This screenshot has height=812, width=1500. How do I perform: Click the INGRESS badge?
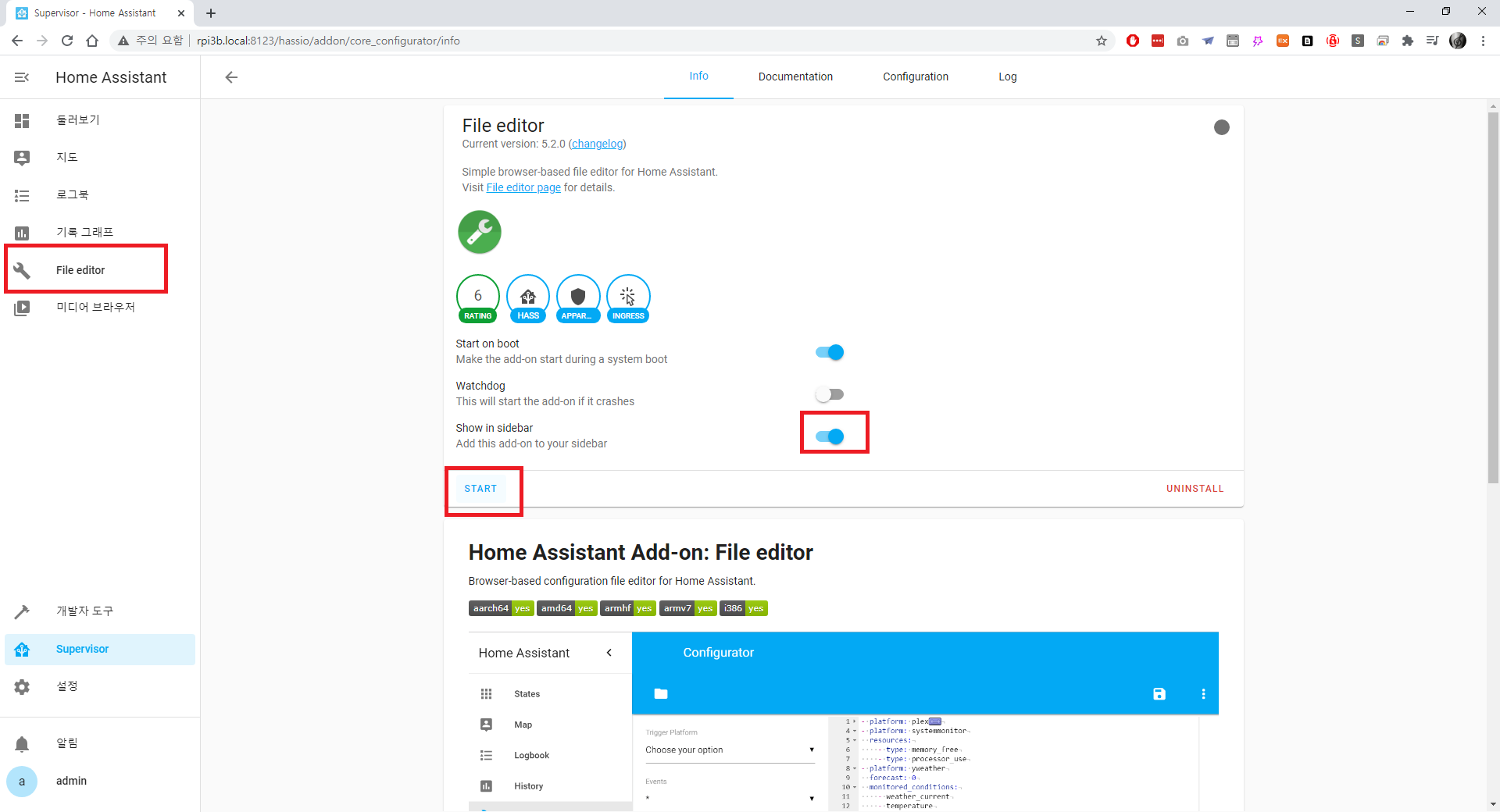click(628, 298)
